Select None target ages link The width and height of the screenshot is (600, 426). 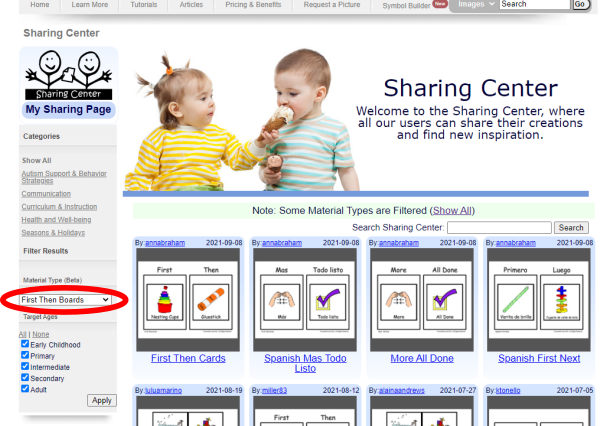tap(41, 334)
